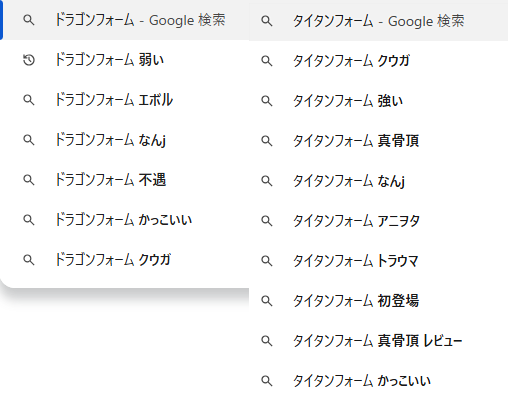Choose the ドラゴンフォーム なんj suggestion
The image size is (508, 395).
(x=125, y=140)
